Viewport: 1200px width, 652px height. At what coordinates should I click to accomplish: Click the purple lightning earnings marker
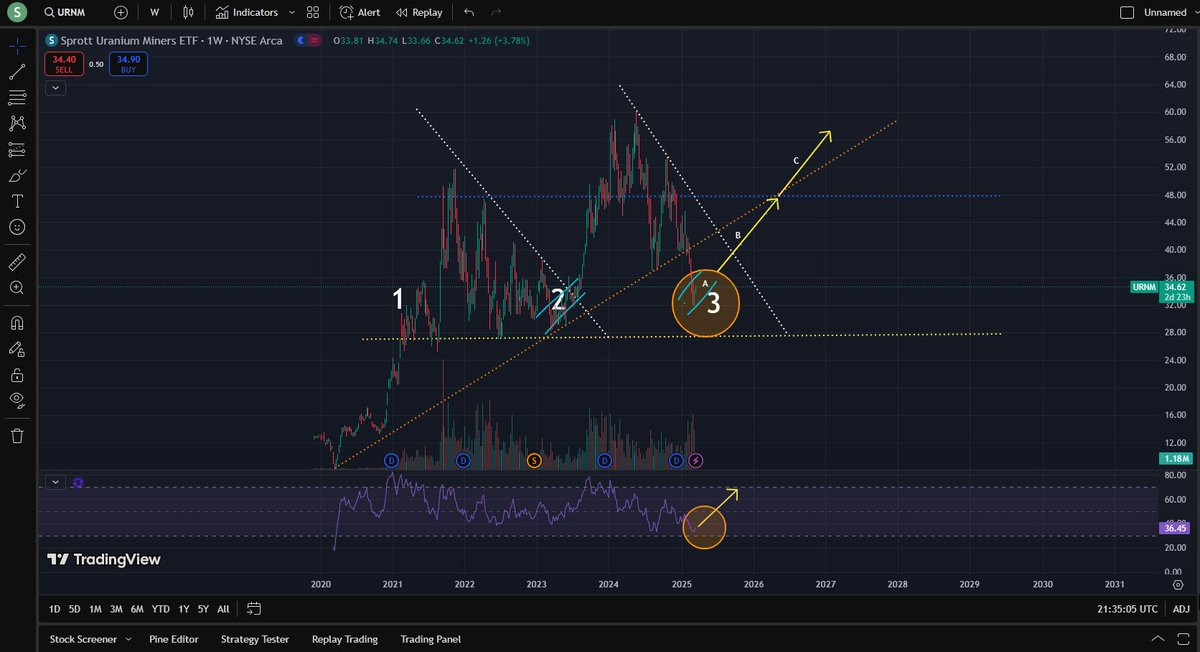click(696, 460)
